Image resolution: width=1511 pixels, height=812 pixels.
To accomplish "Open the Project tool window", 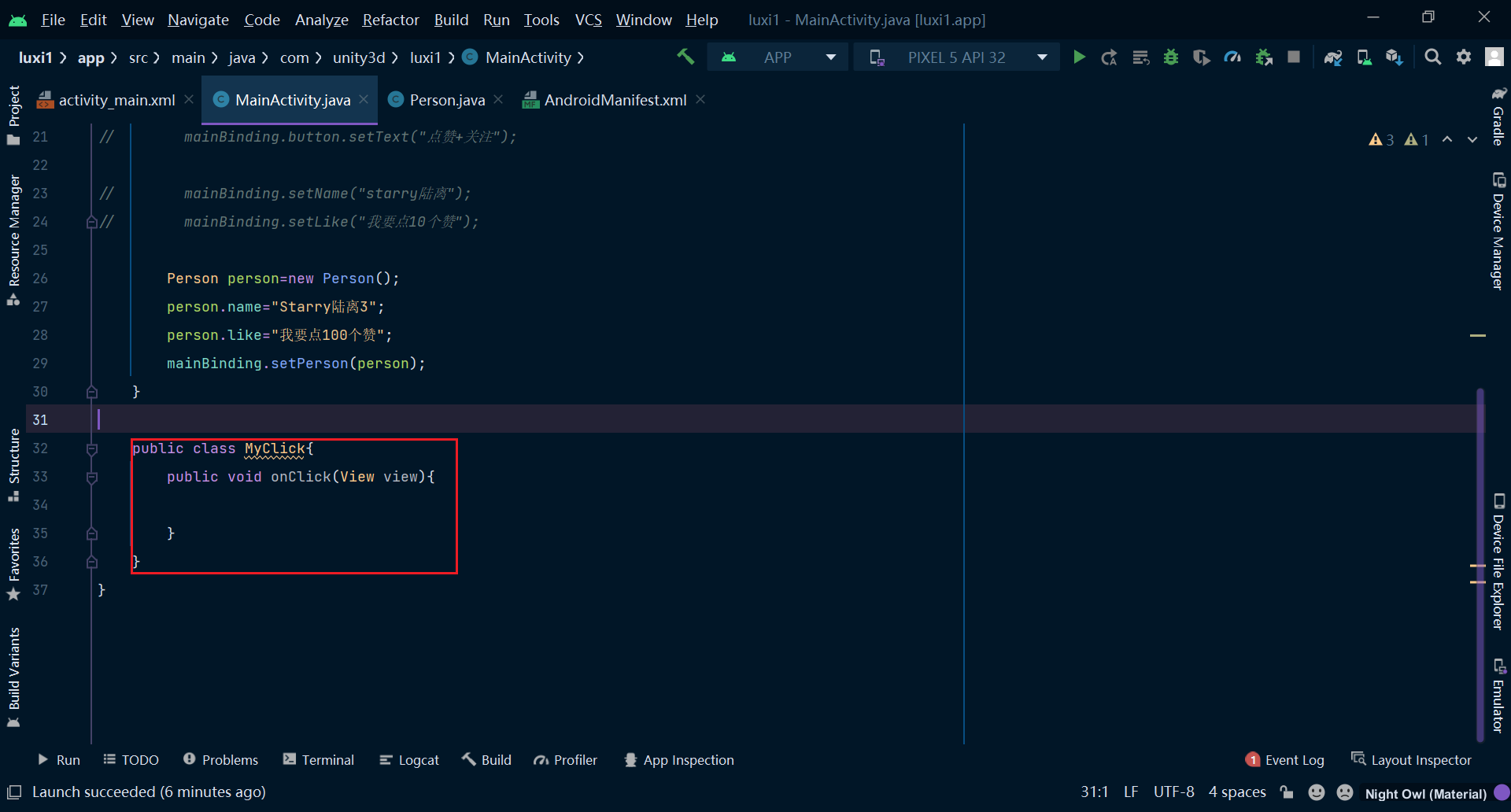I will 13,115.
